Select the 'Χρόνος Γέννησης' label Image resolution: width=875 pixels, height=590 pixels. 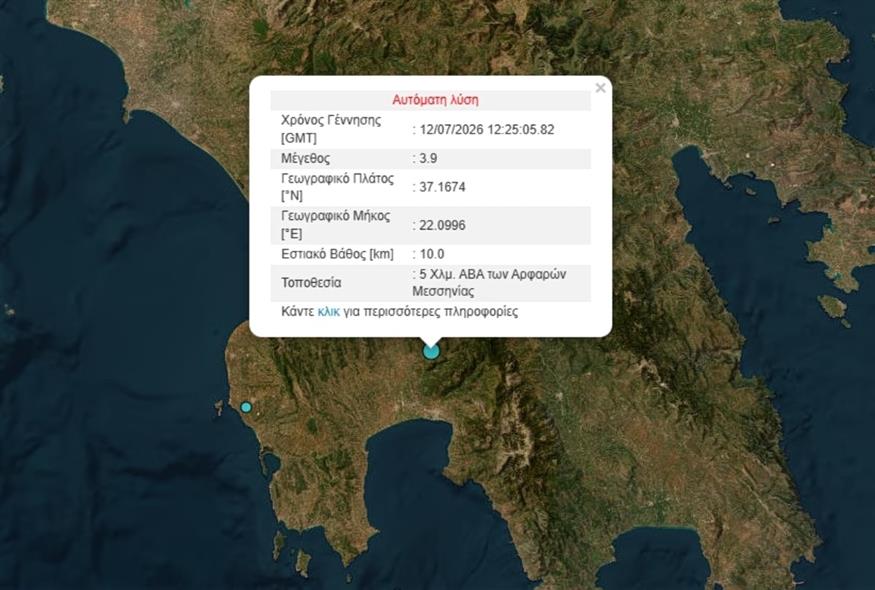tap(331, 120)
